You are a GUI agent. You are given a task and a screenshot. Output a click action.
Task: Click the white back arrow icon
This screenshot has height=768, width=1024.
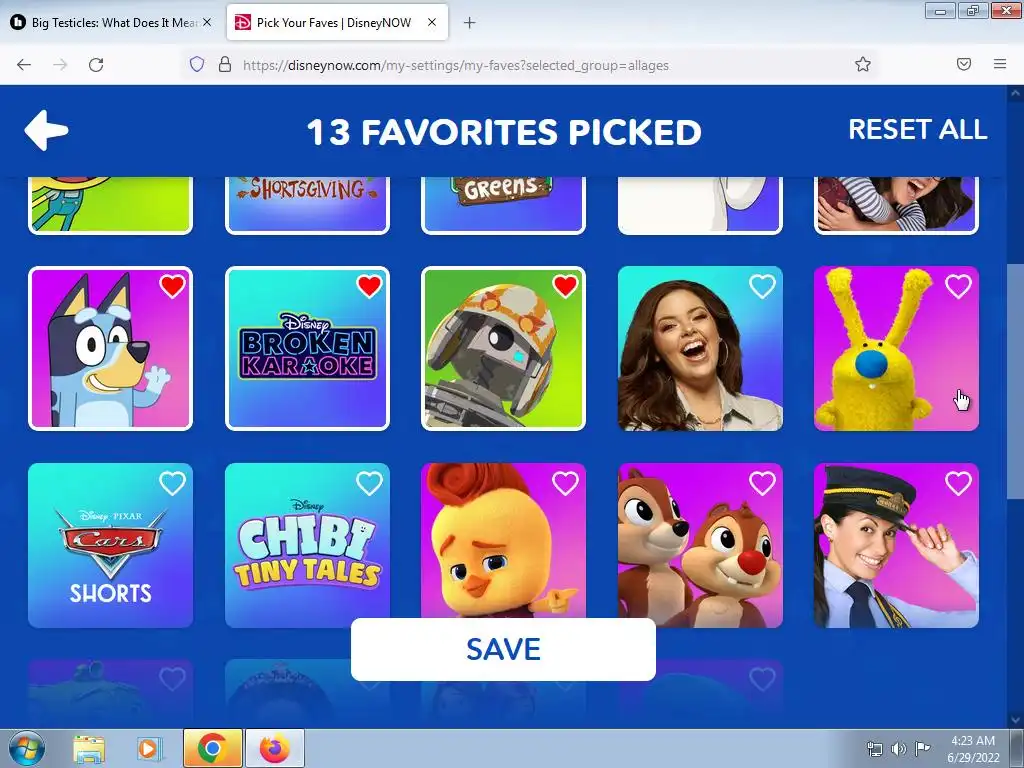(x=46, y=130)
